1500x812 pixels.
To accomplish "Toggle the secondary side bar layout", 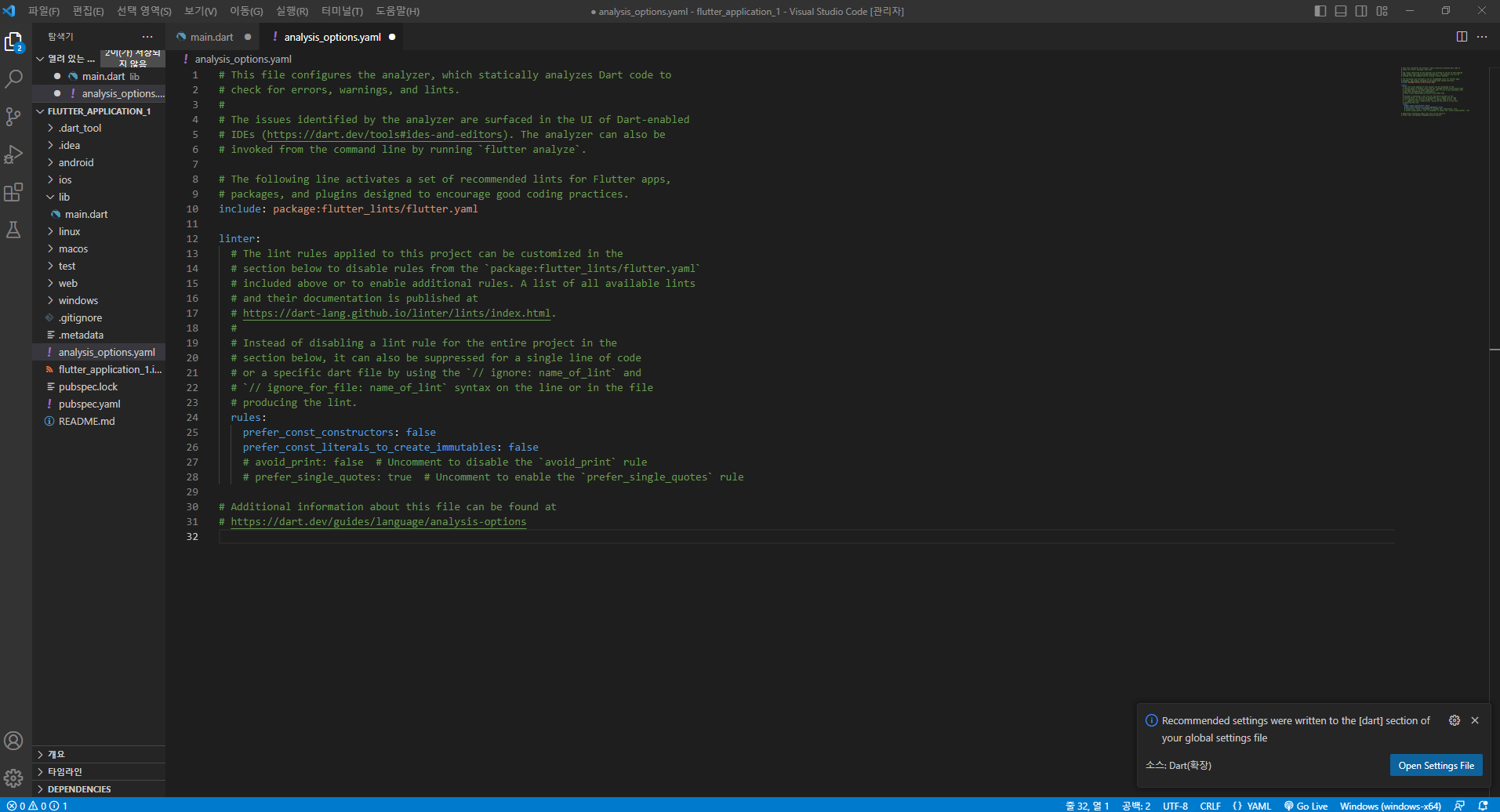I will pos(1361,11).
